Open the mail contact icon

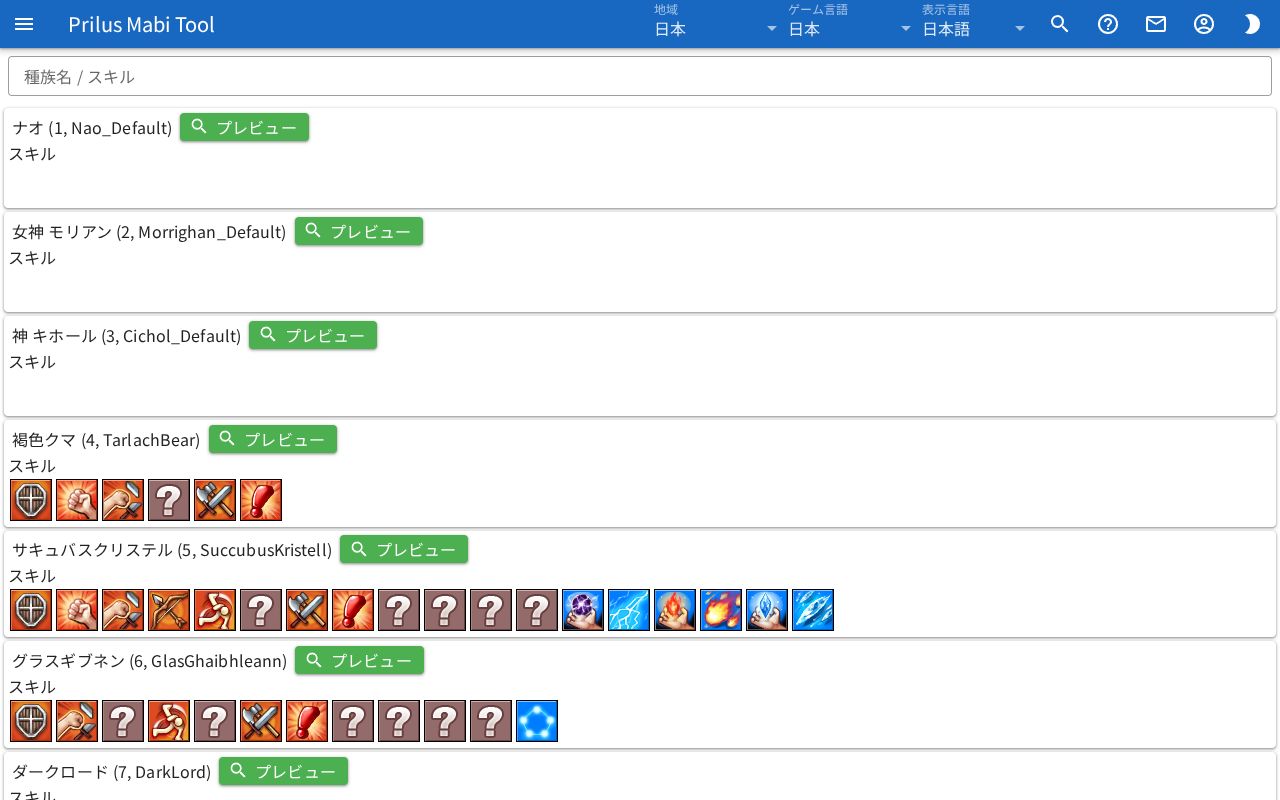point(1156,24)
